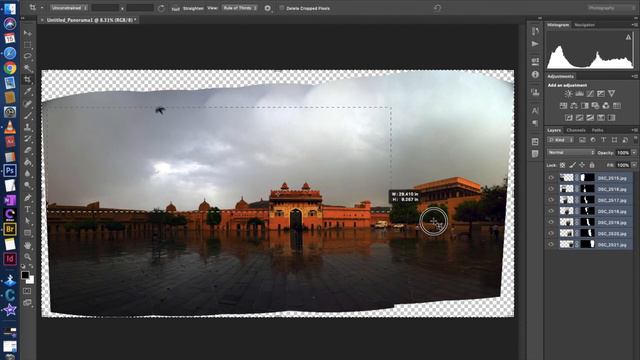Add a Vibrance adjustment
This screenshot has height=360, width=640.
(x=611, y=93)
